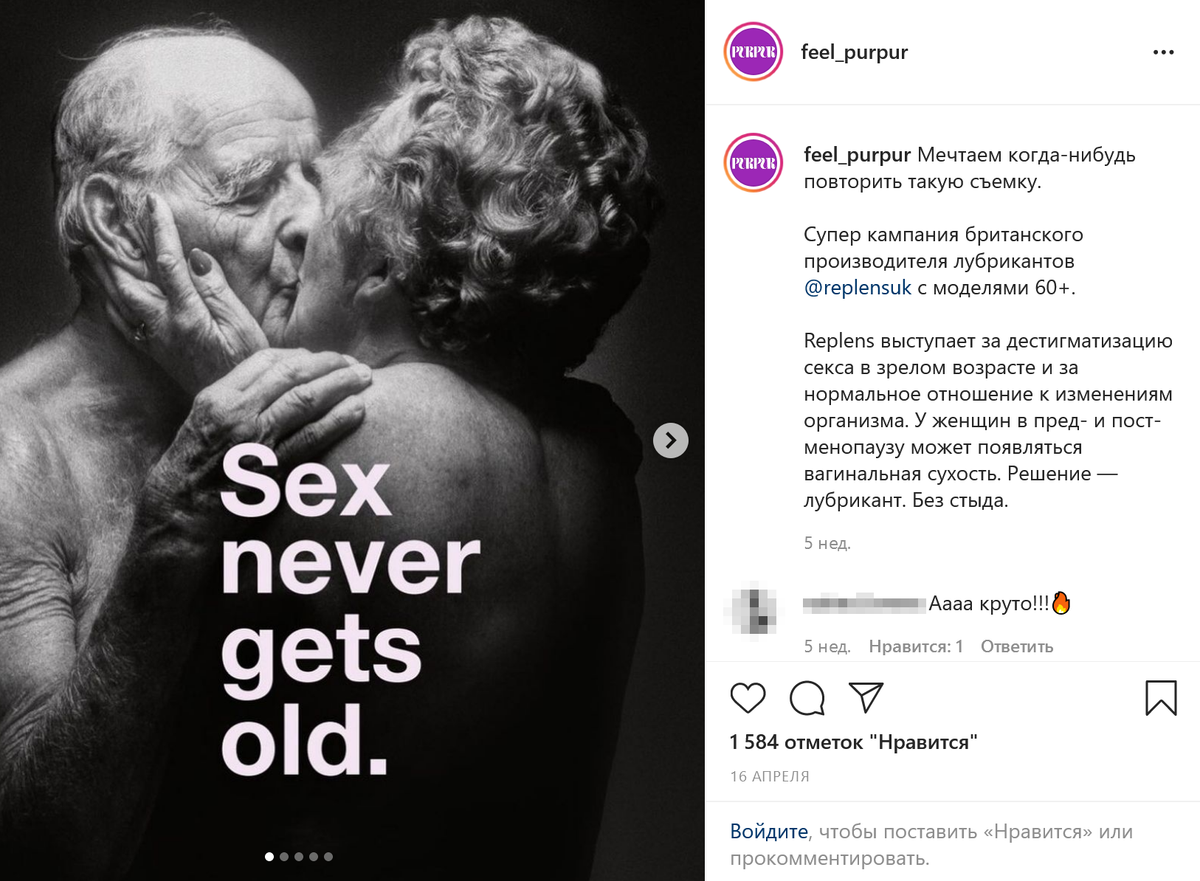Click the Войдите login link
The height and width of the screenshot is (881, 1200).
pyautogui.click(x=768, y=831)
